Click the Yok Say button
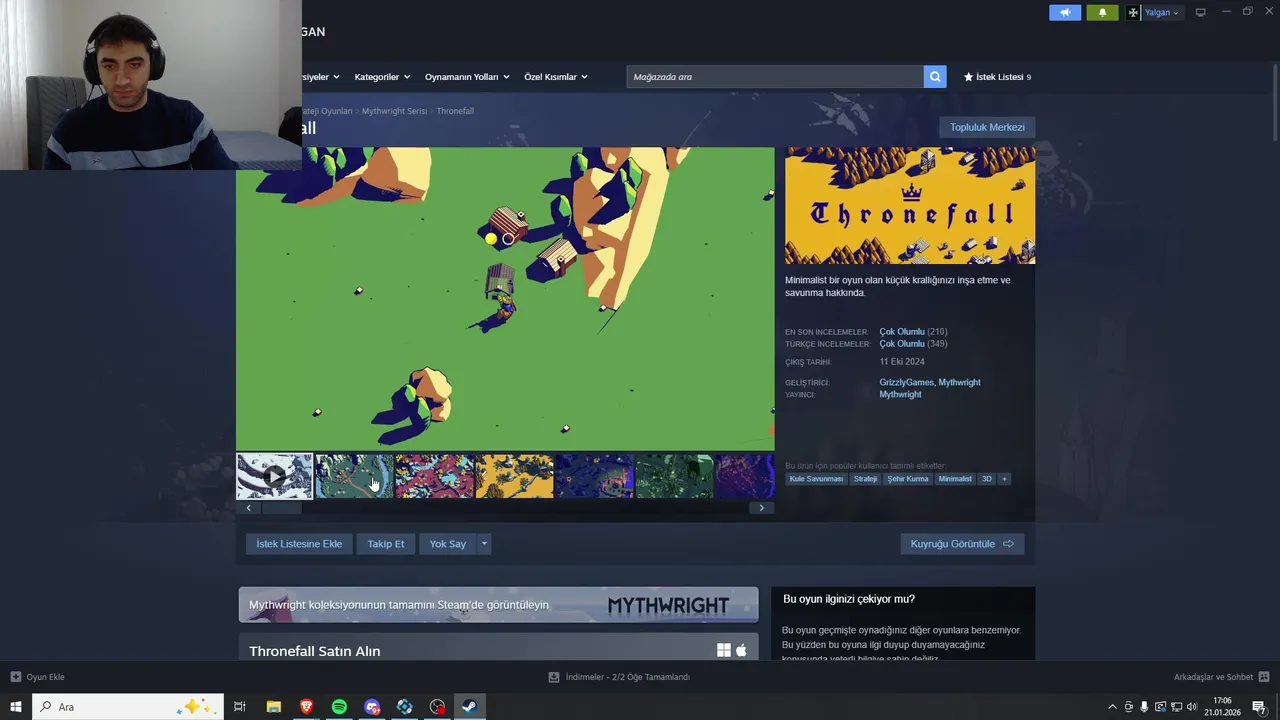 448,544
